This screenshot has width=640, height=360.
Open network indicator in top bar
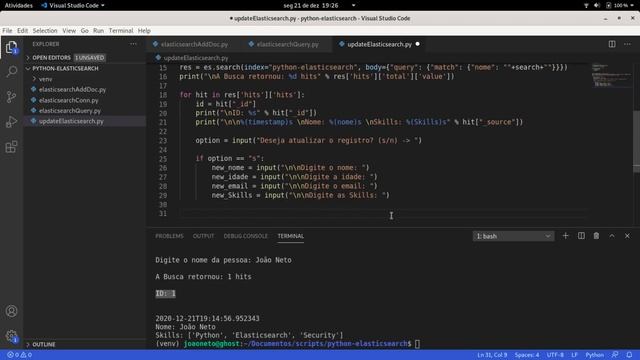tap(586, 5)
